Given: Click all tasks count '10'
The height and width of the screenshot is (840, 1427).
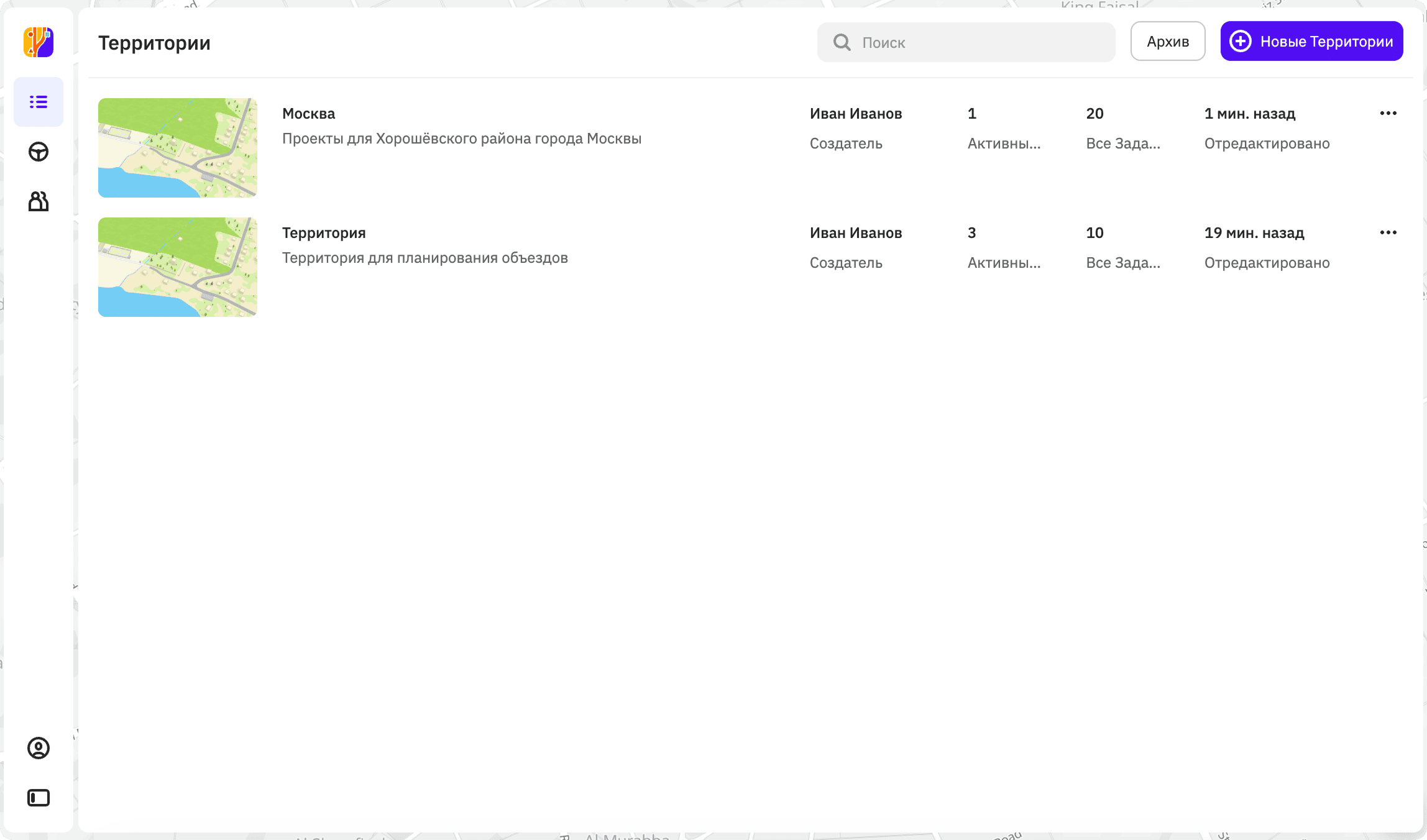Looking at the screenshot, I should (x=1095, y=233).
